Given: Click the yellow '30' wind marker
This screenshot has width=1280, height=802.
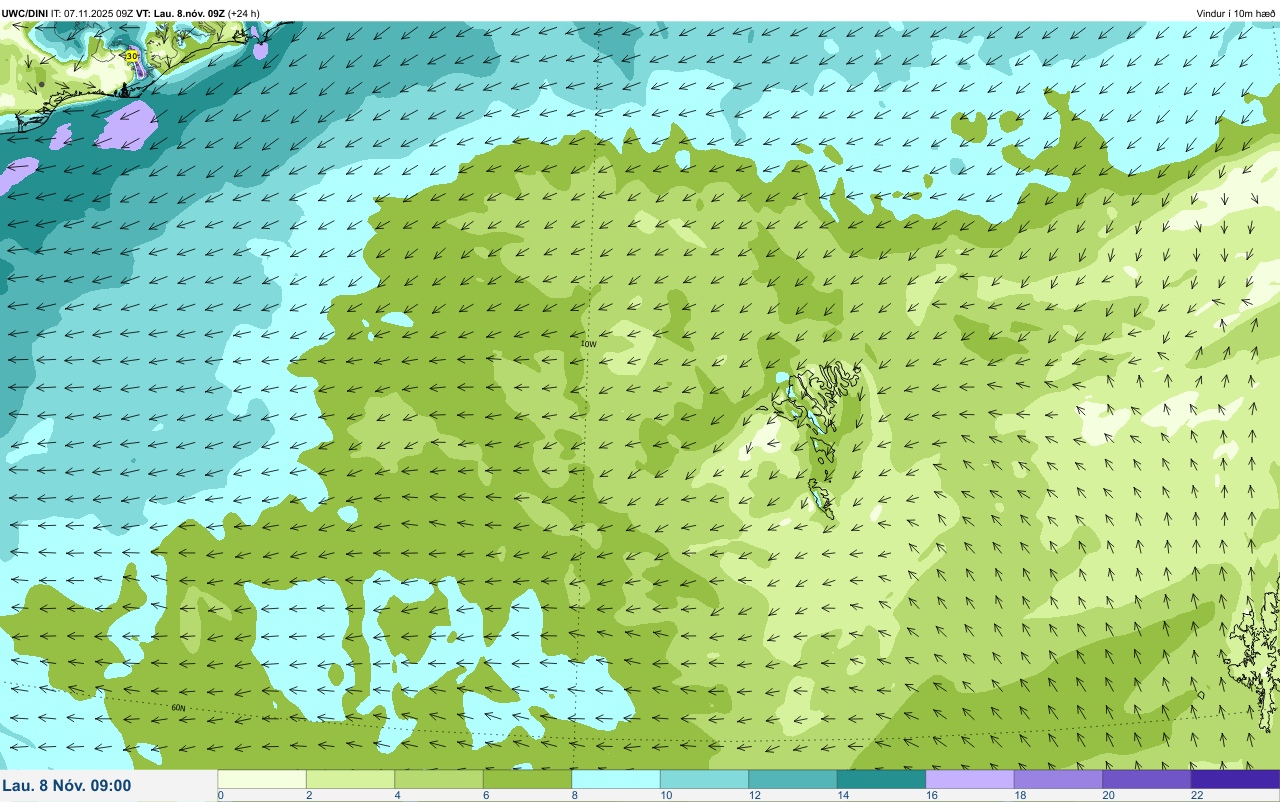Looking at the screenshot, I should [x=132, y=56].
